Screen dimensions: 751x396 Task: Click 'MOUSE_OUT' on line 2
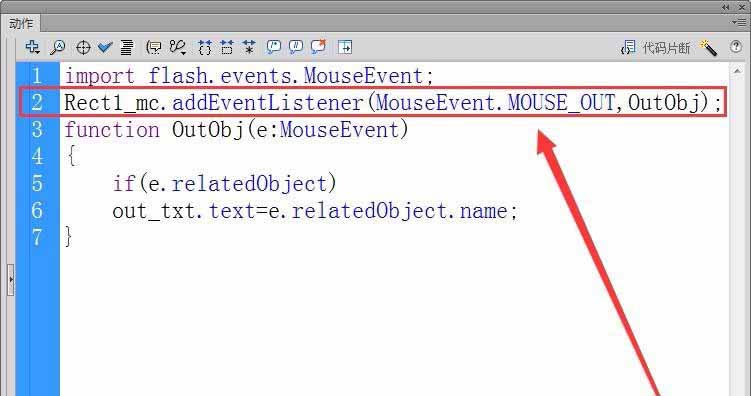(x=561, y=103)
